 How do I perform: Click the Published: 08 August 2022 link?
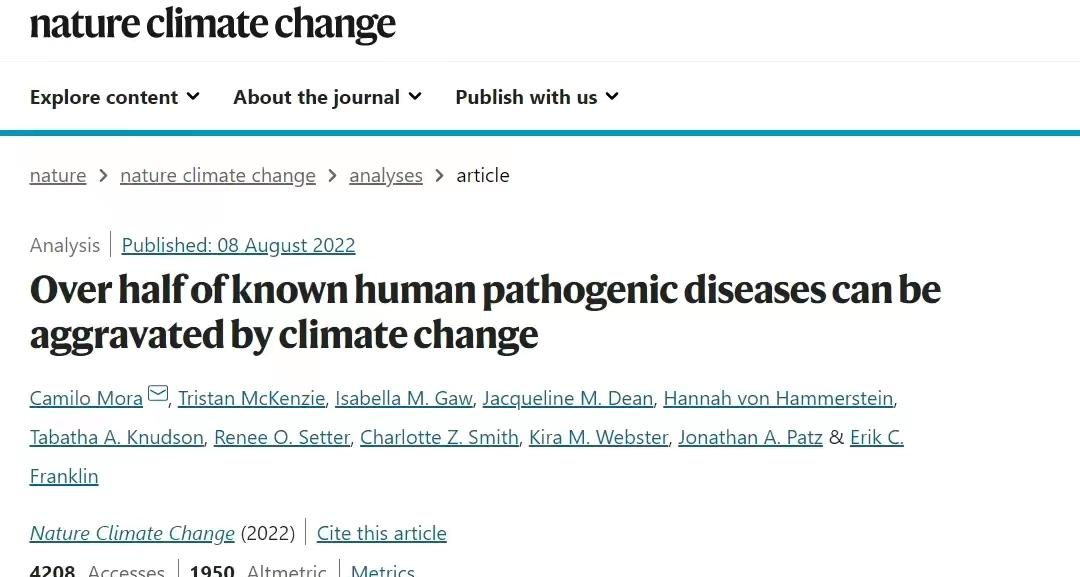click(238, 245)
